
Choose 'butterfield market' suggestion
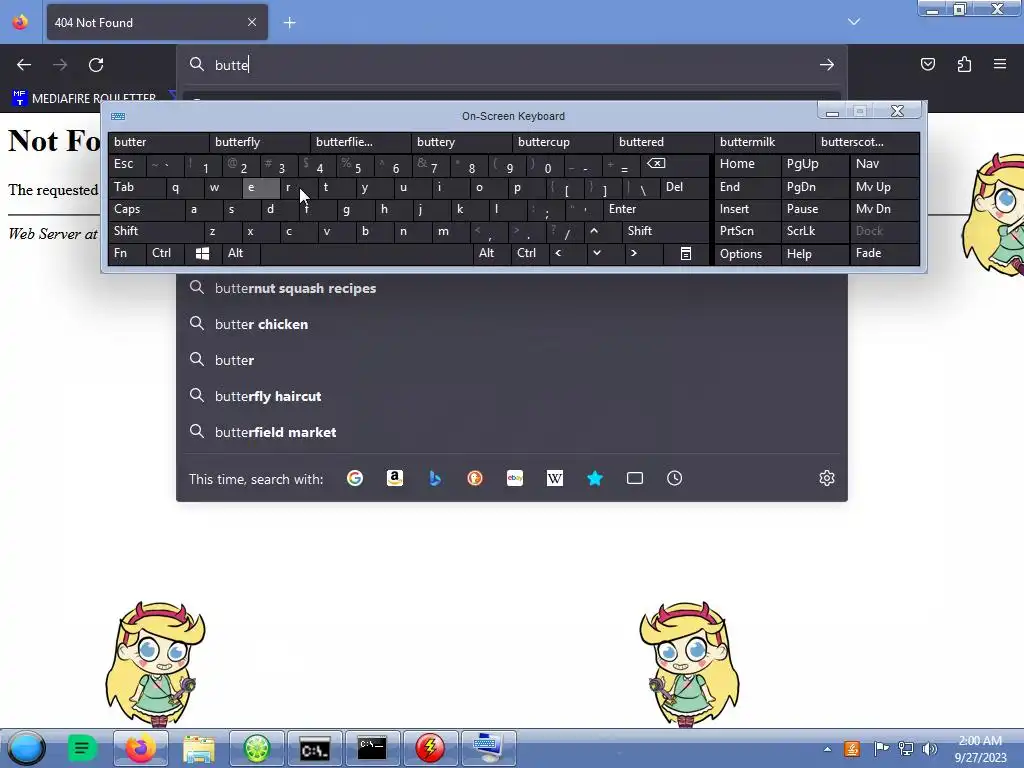(512, 432)
